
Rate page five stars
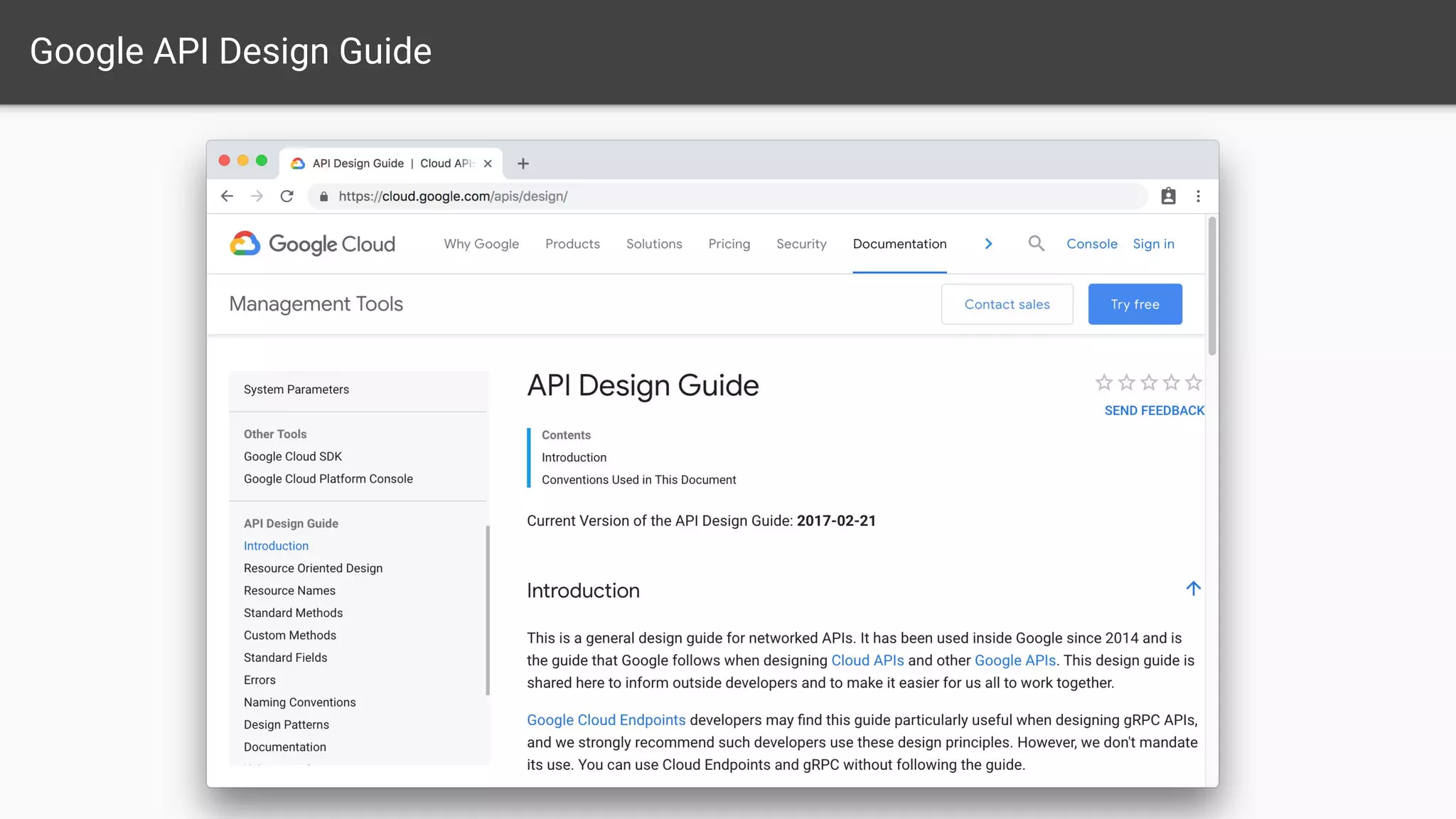pyautogui.click(x=1194, y=383)
